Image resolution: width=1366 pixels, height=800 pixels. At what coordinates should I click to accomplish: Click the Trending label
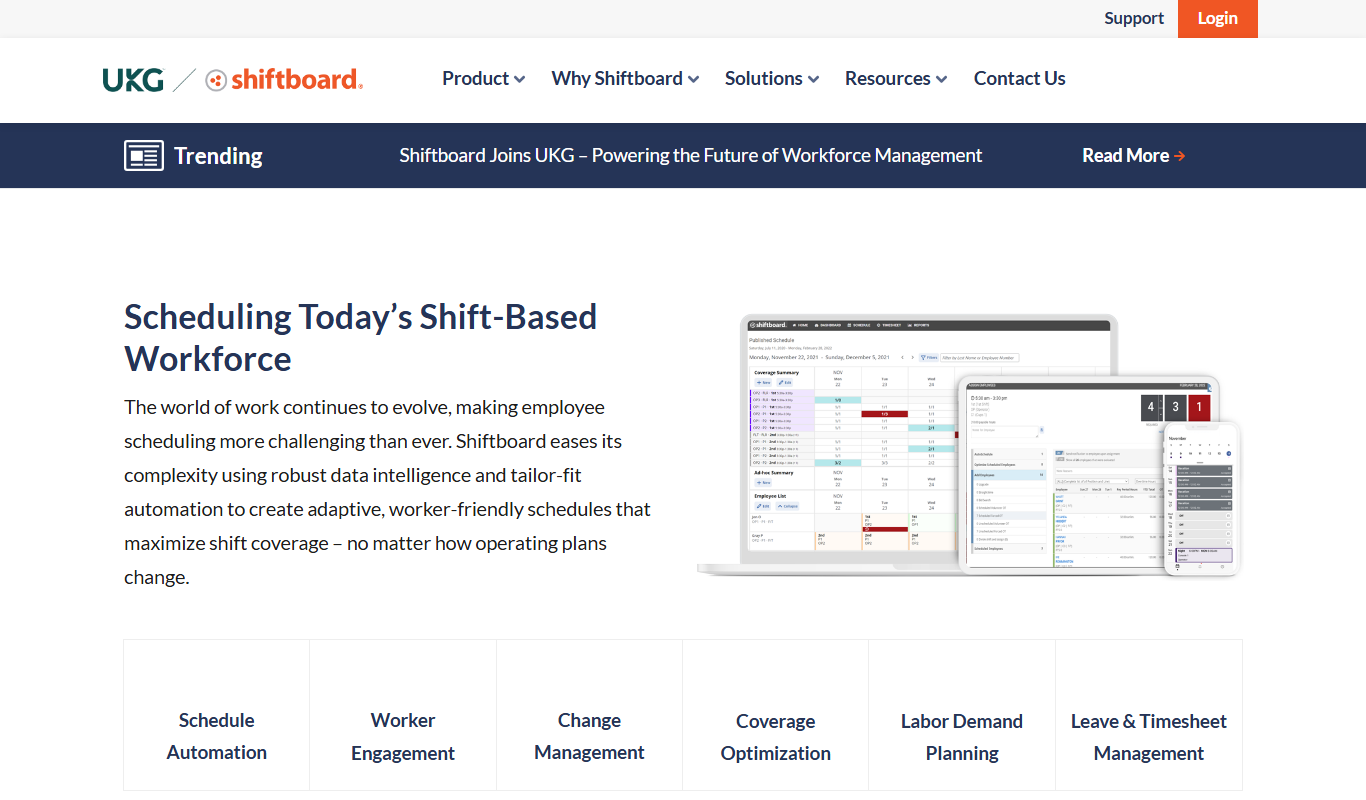coord(218,156)
